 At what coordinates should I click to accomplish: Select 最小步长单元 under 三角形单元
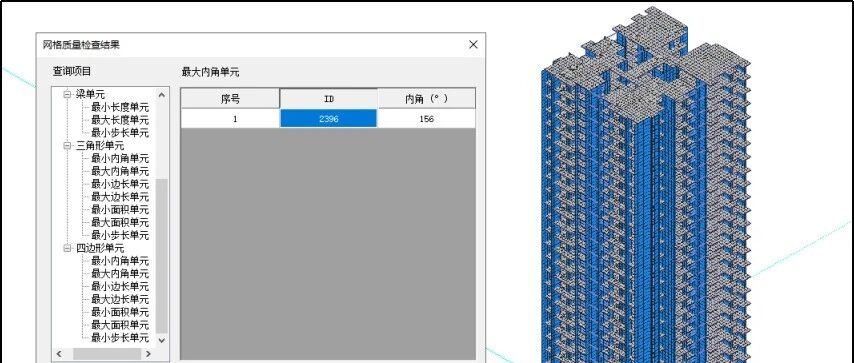(120, 235)
